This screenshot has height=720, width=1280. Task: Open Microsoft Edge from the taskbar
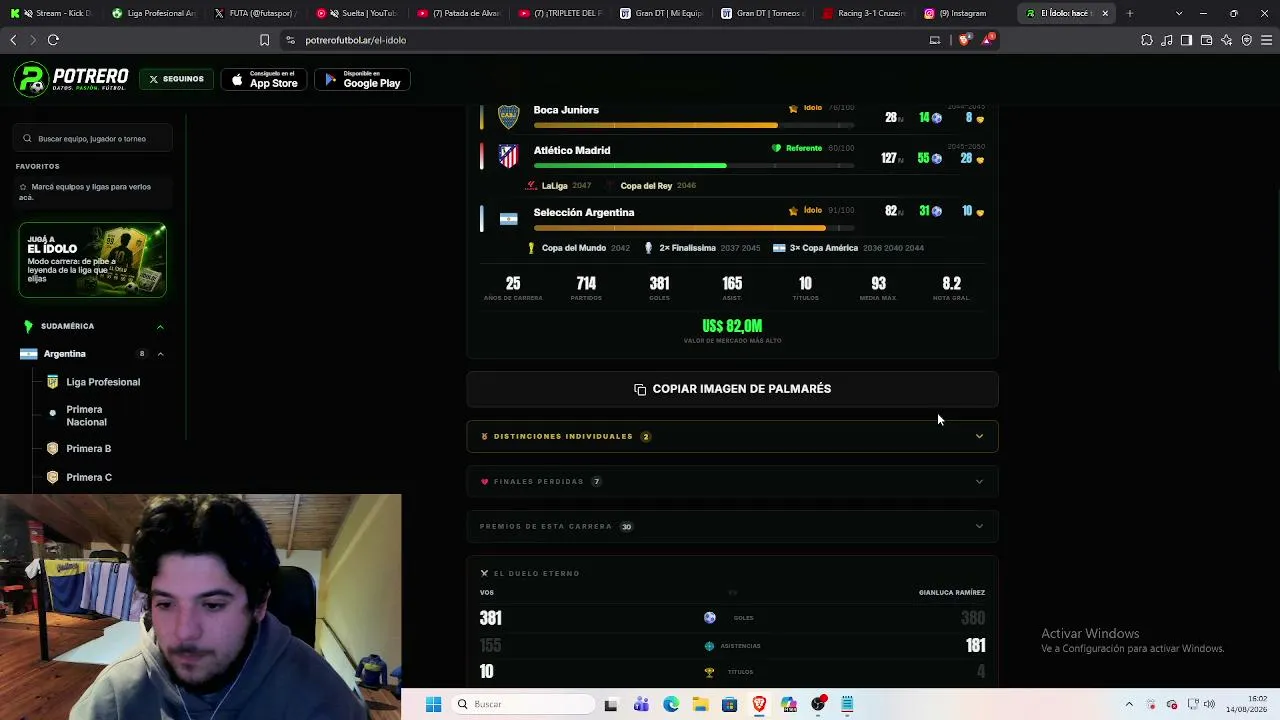(671, 704)
